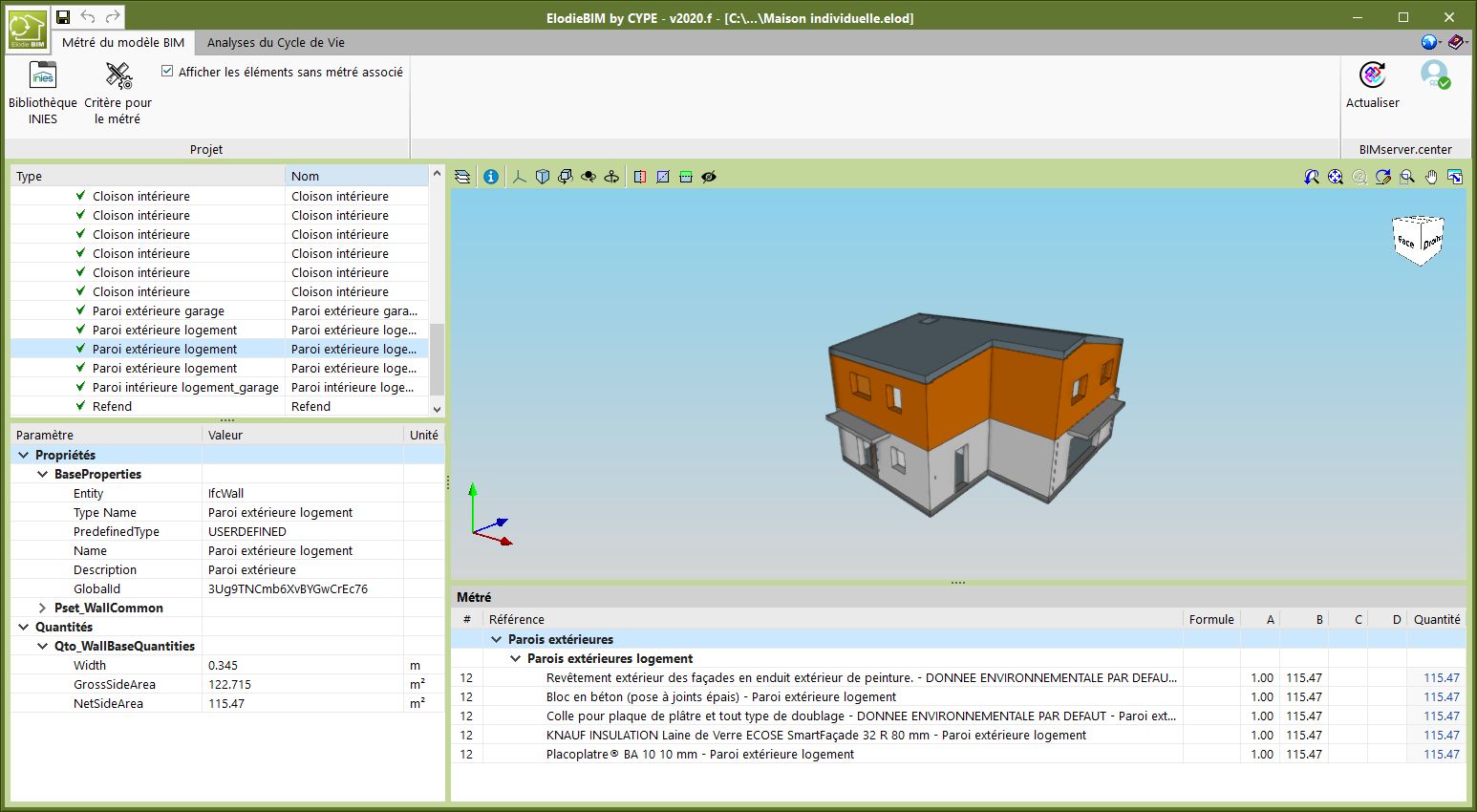This screenshot has height=812, width=1477.
Task: Click the blue information icon
Action: [x=491, y=177]
